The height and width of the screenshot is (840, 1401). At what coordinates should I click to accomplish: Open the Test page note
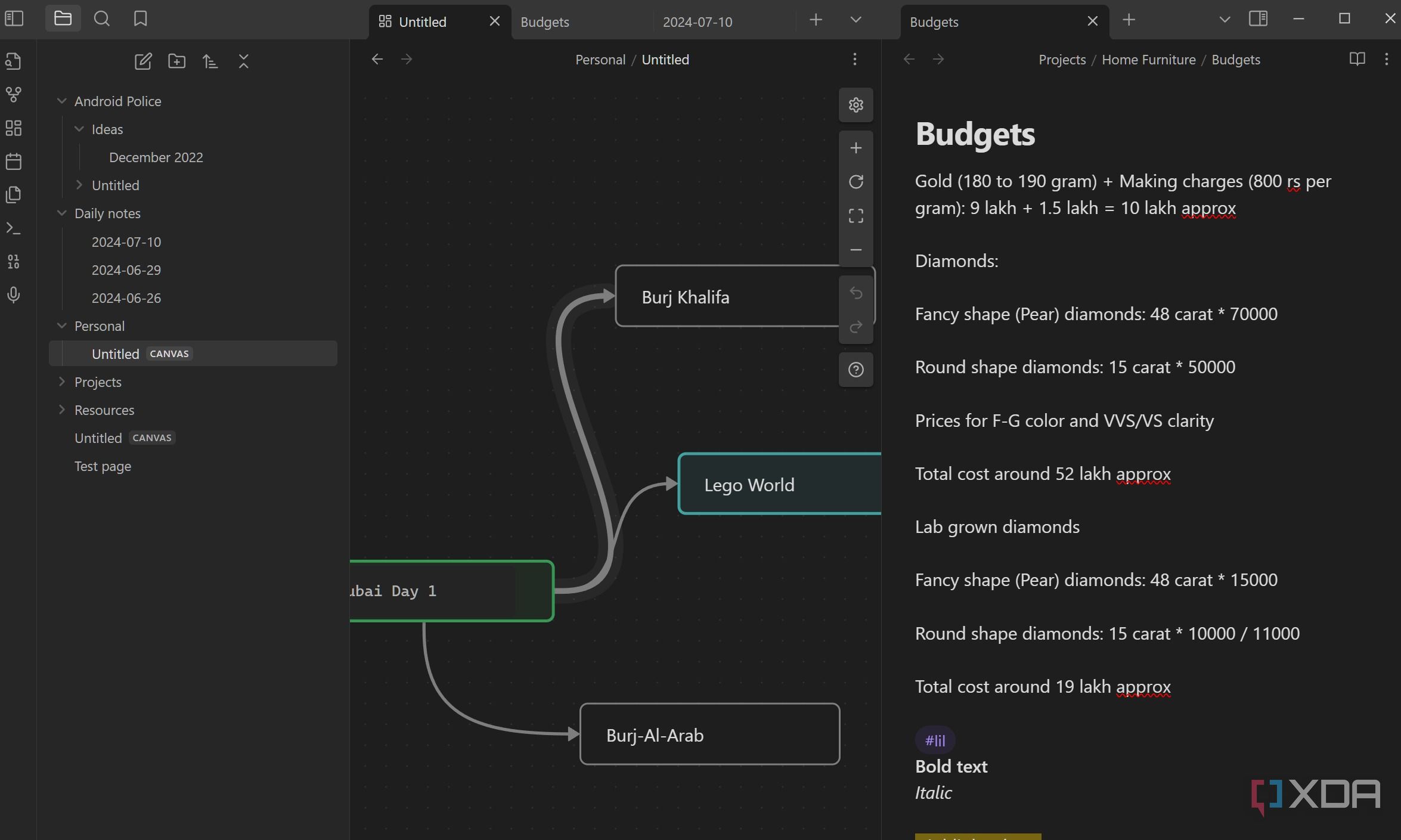tap(103, 466)
